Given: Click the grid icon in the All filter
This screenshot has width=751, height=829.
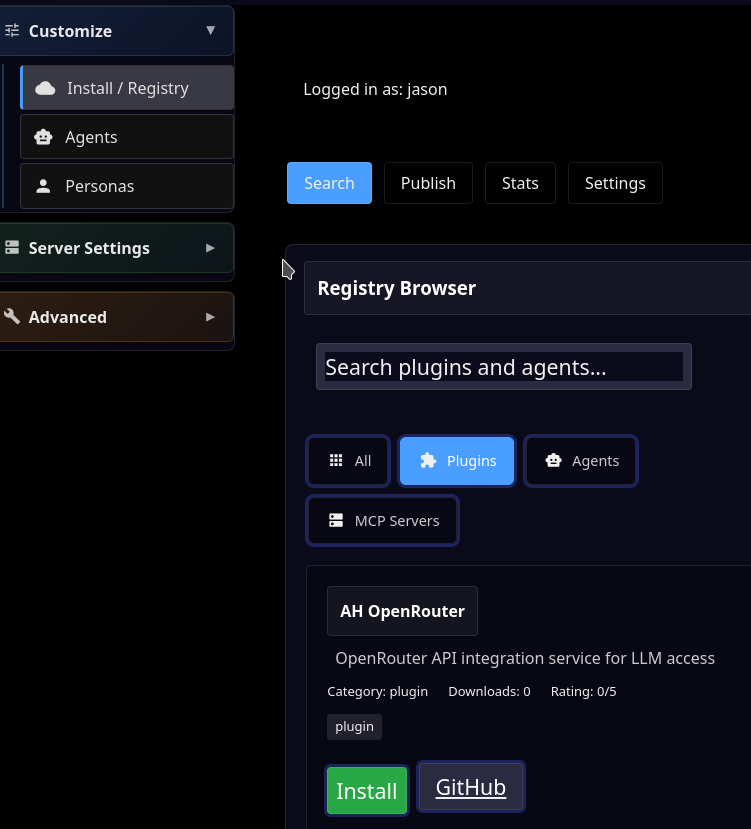Looking at the screenshot, I should [x=336, y=461].
